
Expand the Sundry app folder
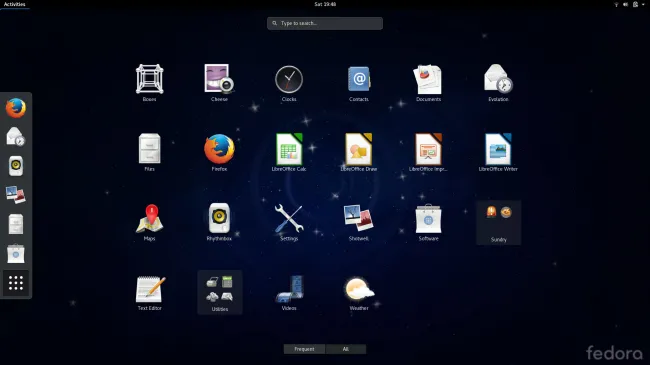click(x=498, y=222)
